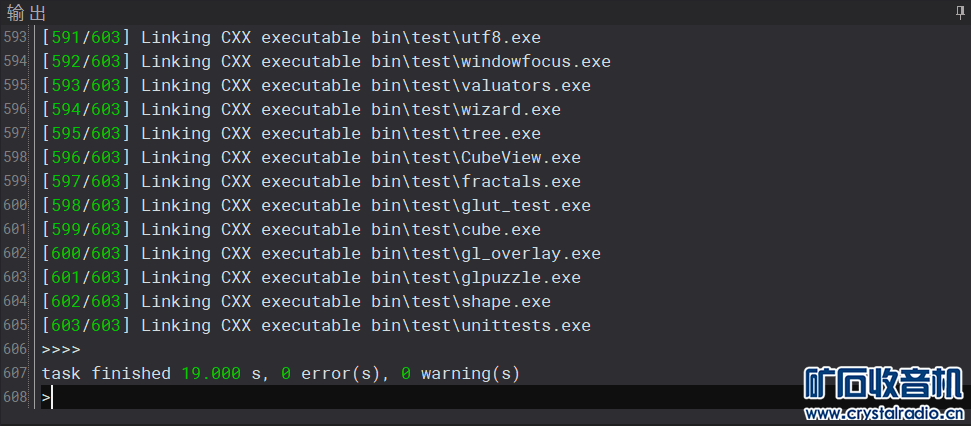Viewport: 971px width, 426px height.
Task: Click the line linking bin\test\utf8.exe
Action: click(x=291, y=38)
